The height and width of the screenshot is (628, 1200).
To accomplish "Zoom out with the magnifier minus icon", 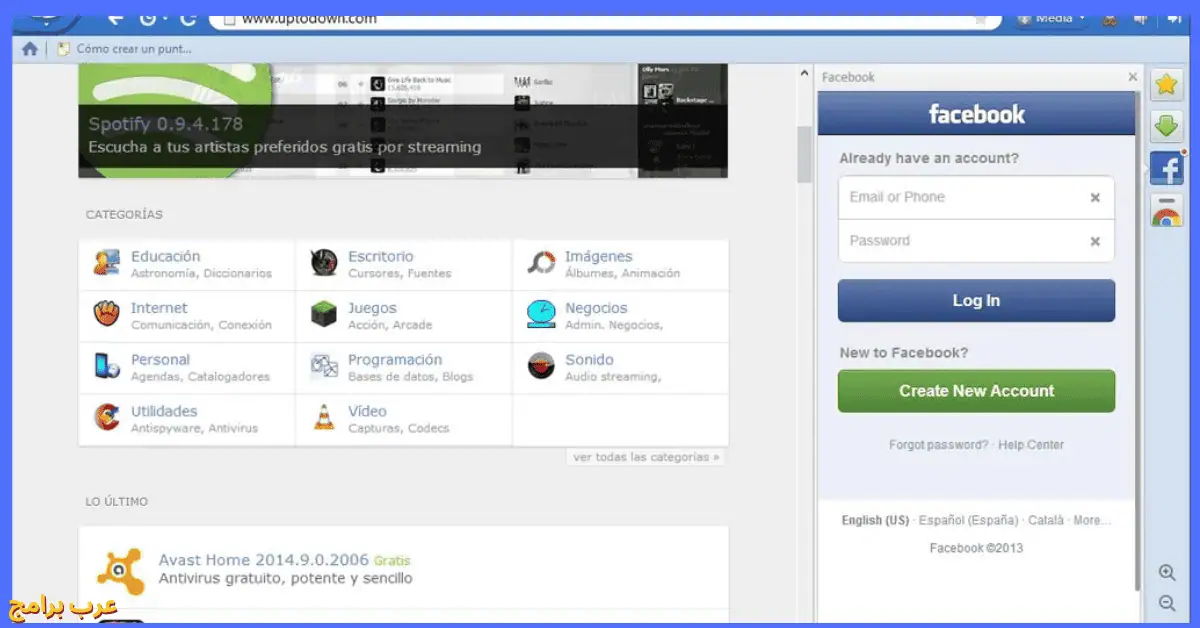I will point(1167,603).
